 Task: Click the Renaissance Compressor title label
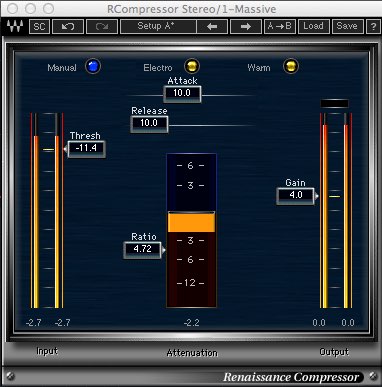(291, 377)
